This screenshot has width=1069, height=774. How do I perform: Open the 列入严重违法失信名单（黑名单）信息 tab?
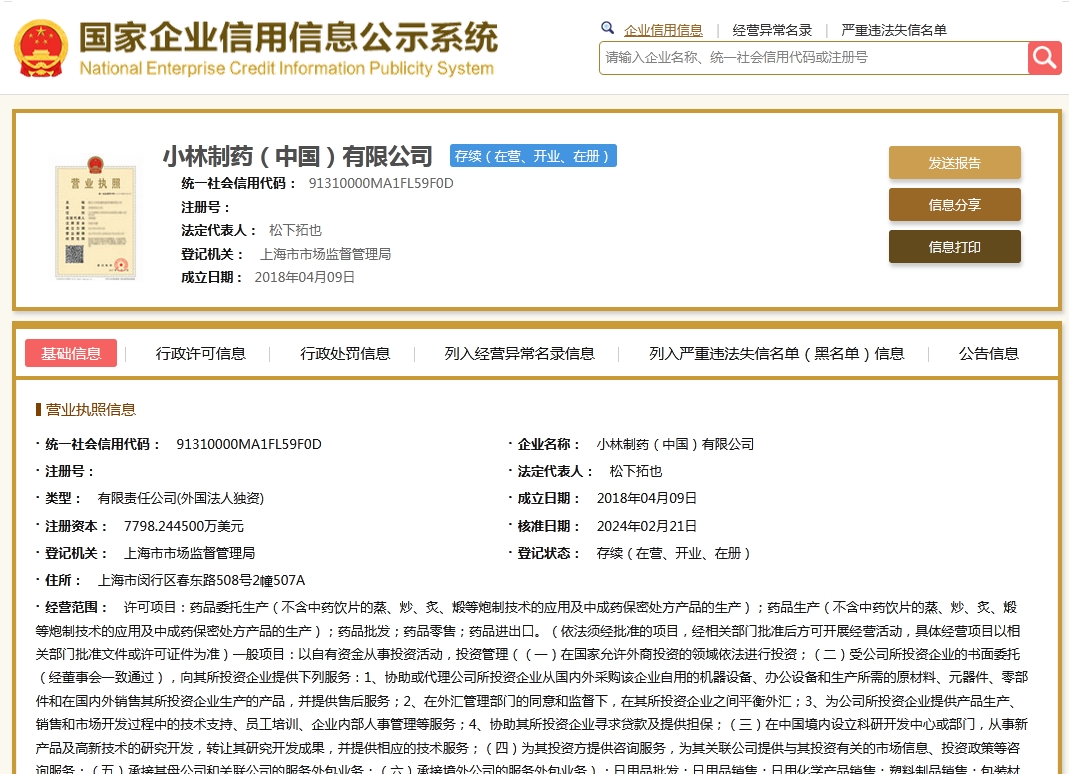pos(777,353)
